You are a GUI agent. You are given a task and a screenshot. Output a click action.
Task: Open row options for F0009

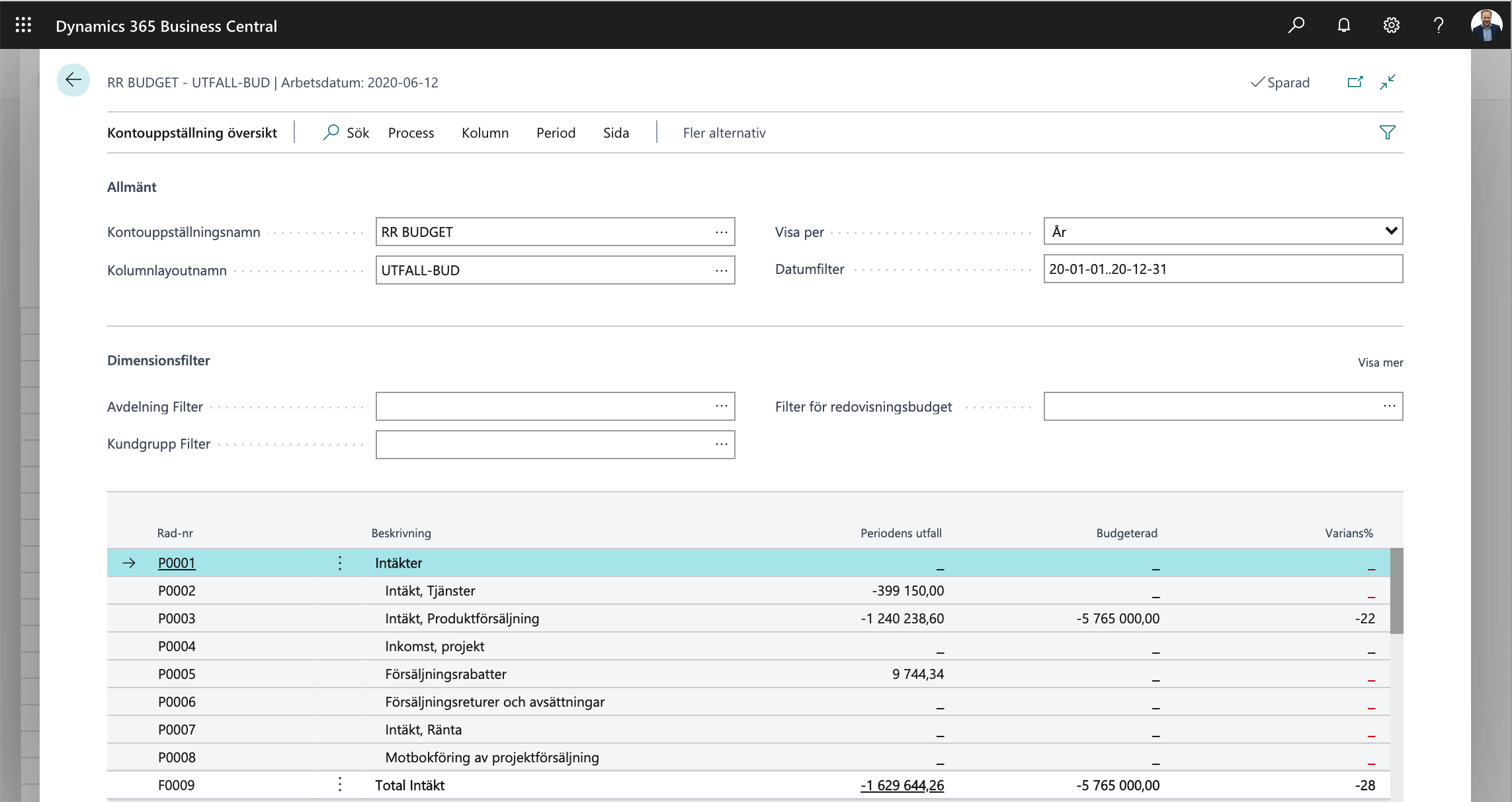coord(340,785)
